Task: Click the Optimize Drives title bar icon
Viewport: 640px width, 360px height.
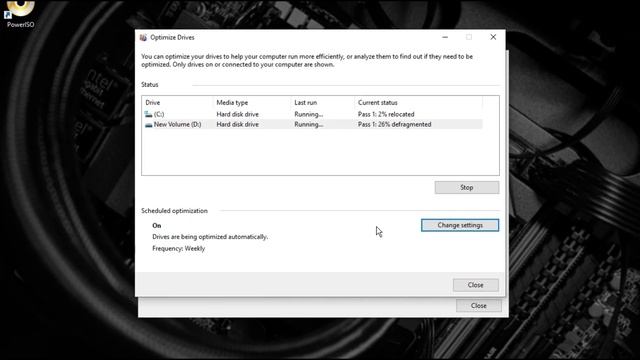Action: 143,38
